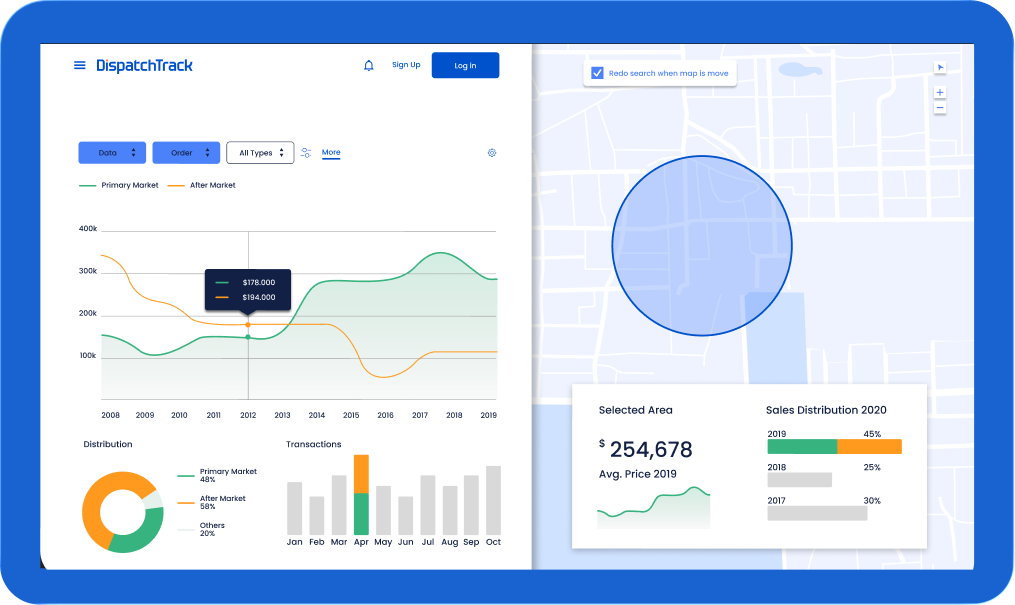Toggle After Market legend series

pyautogui.click(x=201, y=185)
